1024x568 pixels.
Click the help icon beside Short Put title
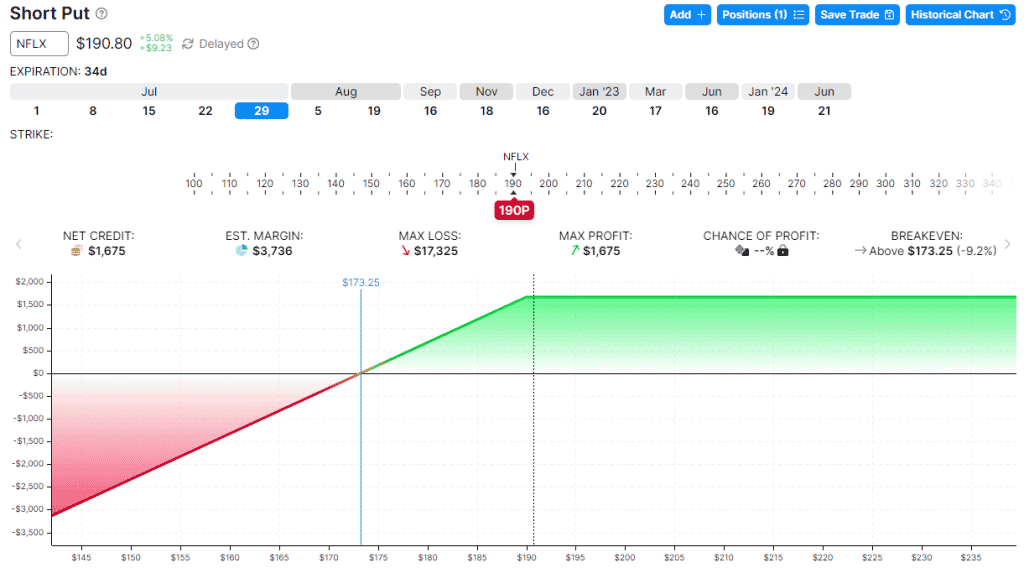(102, 14)
